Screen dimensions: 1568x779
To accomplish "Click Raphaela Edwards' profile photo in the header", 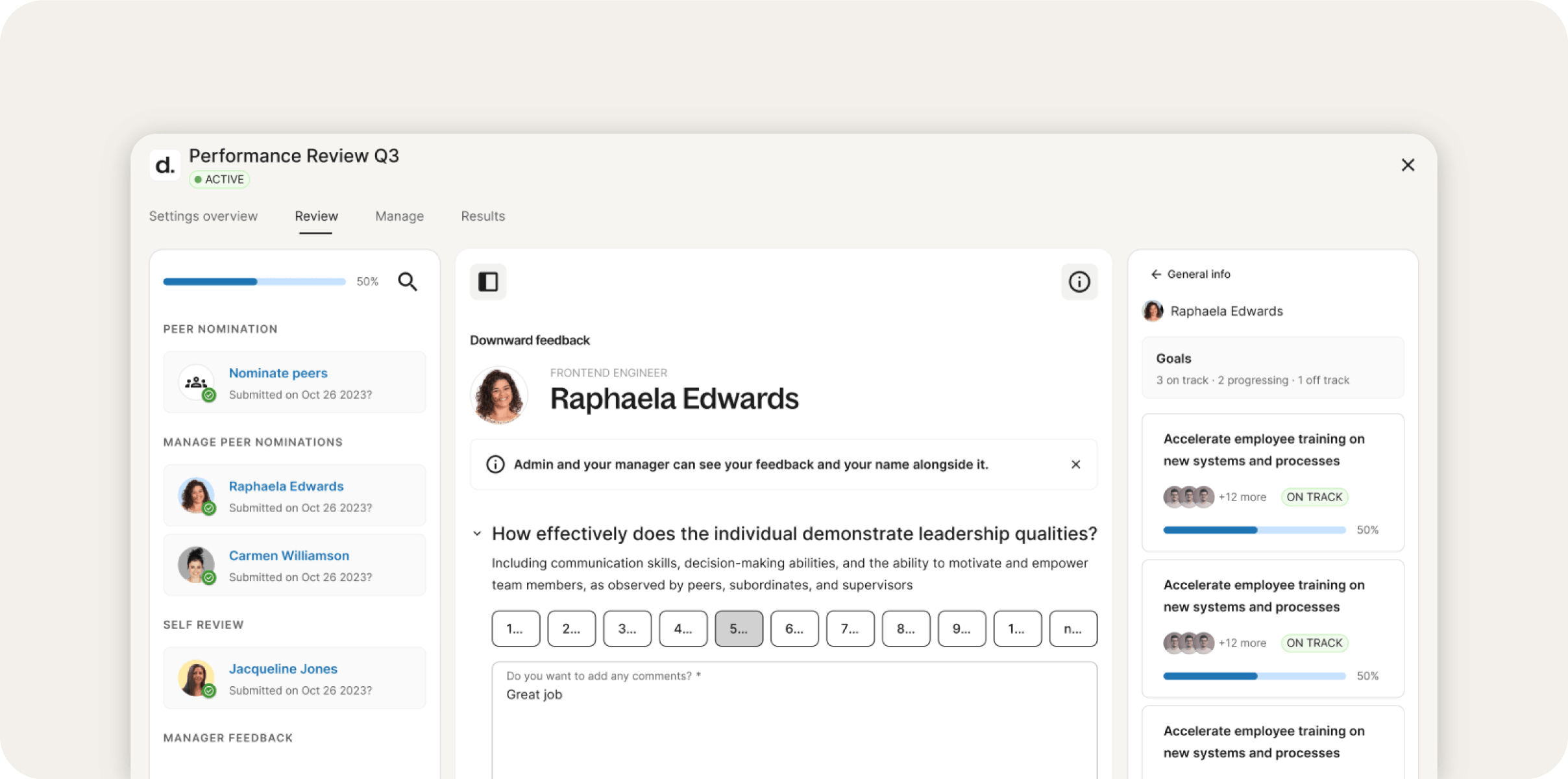I will click(498, 395).
